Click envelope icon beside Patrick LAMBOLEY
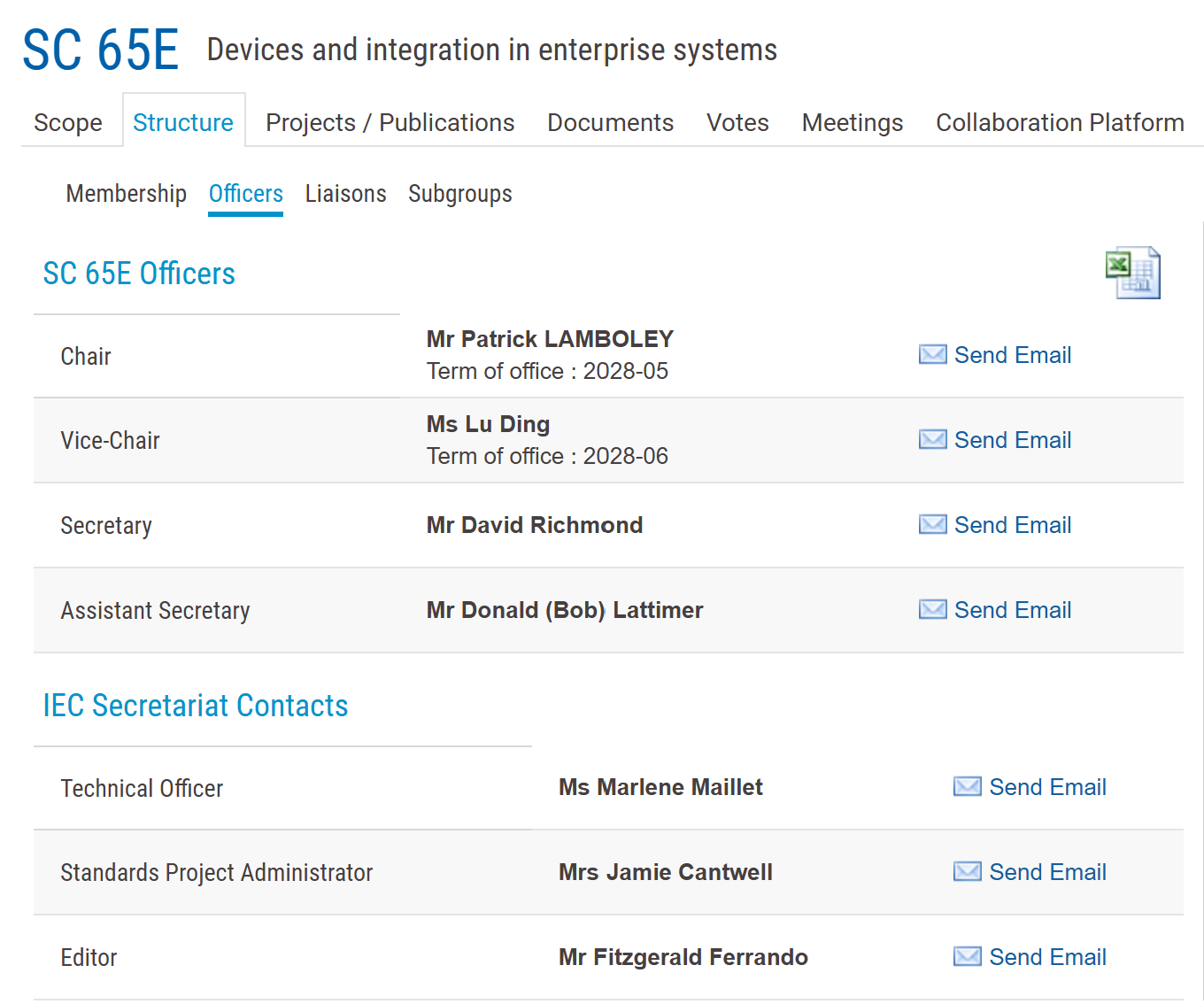This screenshot has height=1004, width=1204. 932,355
